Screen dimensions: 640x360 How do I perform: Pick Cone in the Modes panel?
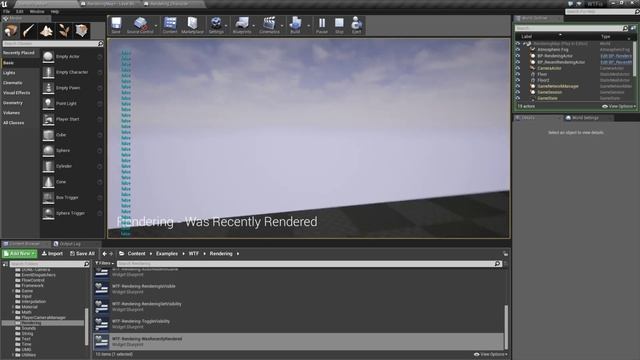[72, 182]
